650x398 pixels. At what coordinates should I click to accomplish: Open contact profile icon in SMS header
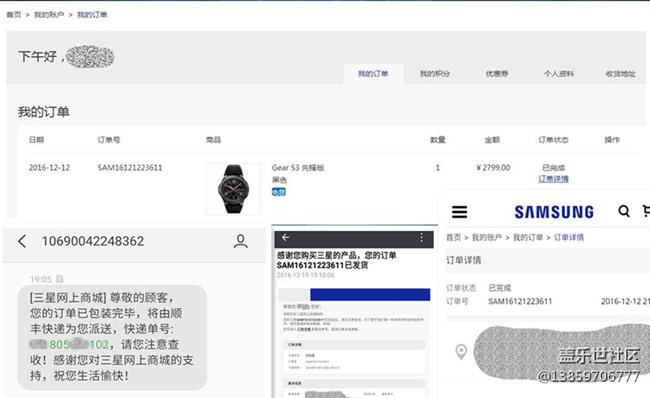[x=240, y=241]
